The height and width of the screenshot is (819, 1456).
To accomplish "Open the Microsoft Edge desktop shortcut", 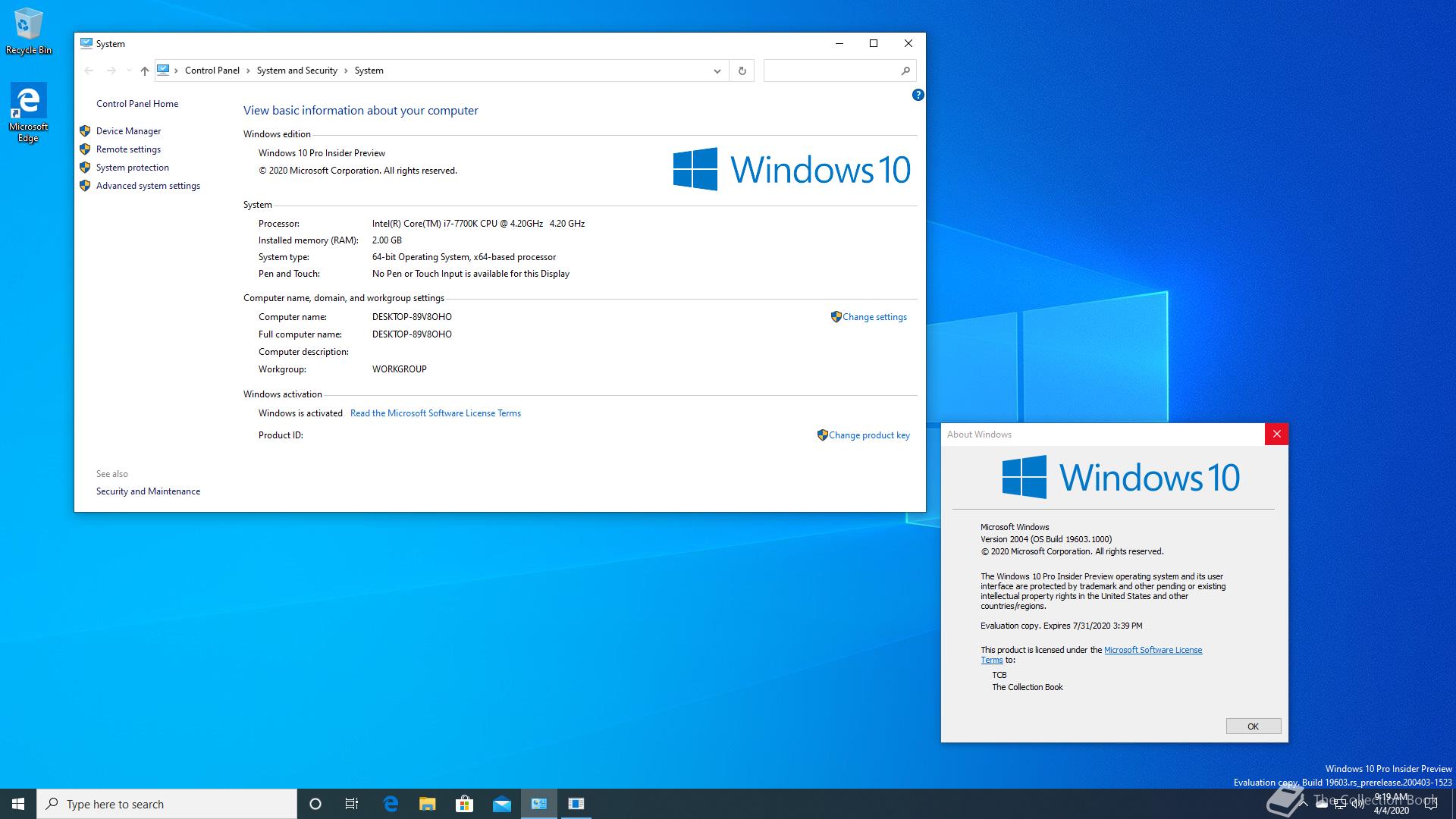I will tap(28, 113).
